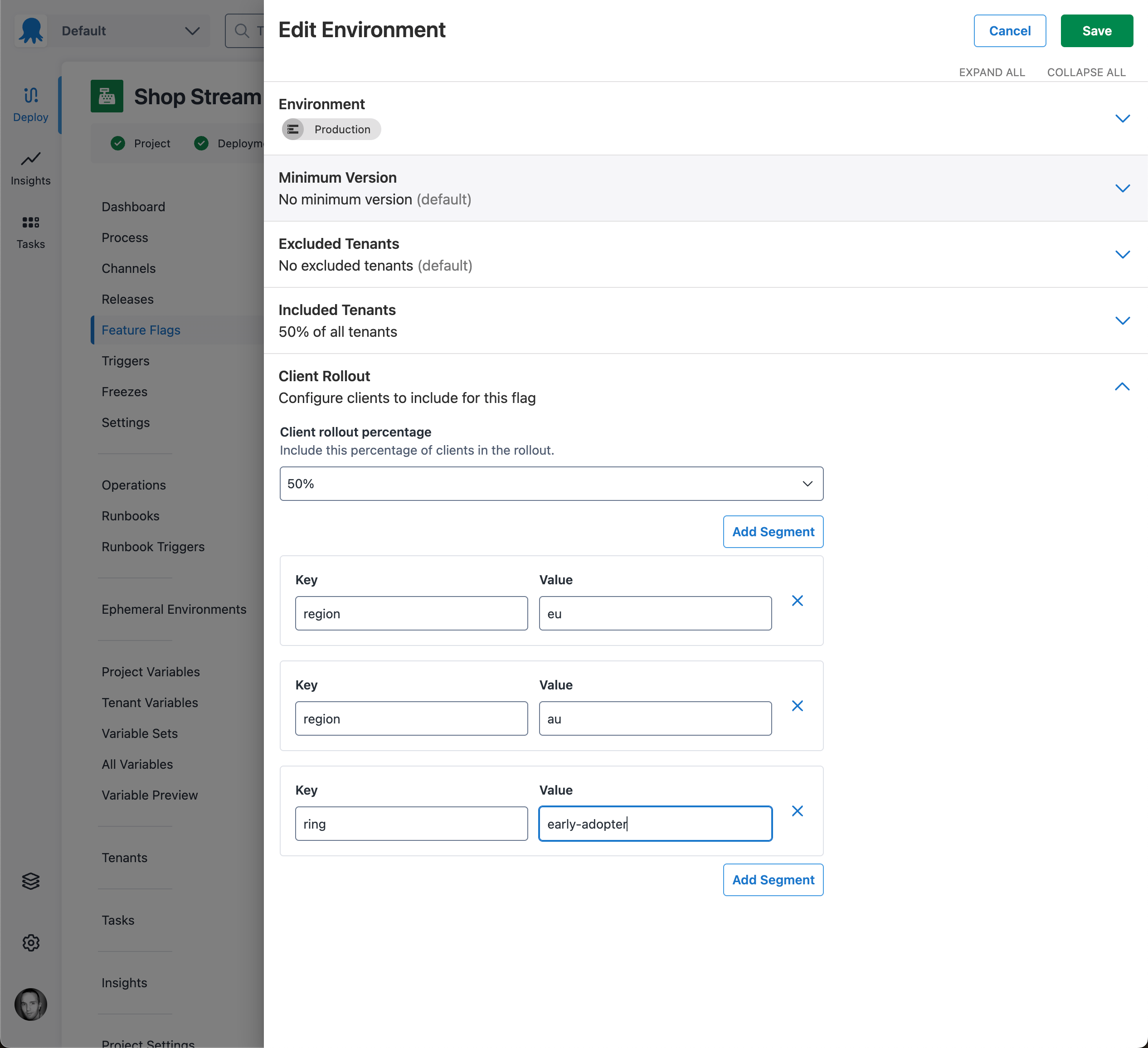Screen dimensions: 1148x1048
Task: Click the stacked layers icon in left rail
Action: 31,881
